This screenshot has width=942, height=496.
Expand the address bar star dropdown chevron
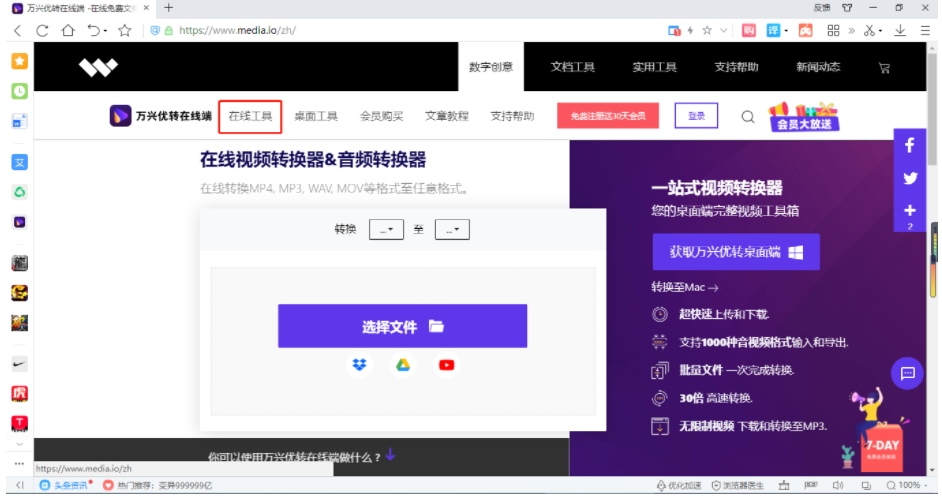[x=723, y=31]
